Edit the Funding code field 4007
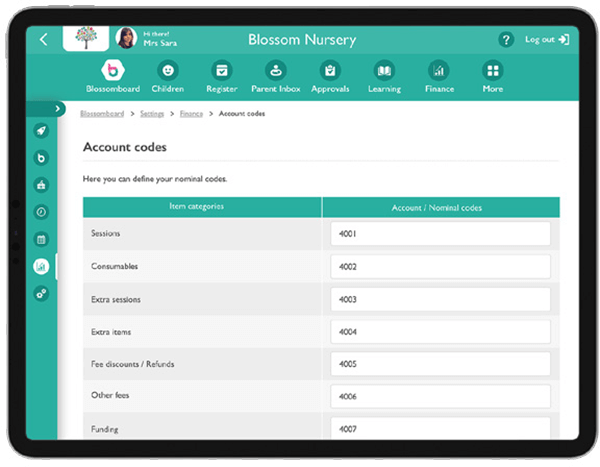This screenshot has height=467, width=600. (440, 429)
